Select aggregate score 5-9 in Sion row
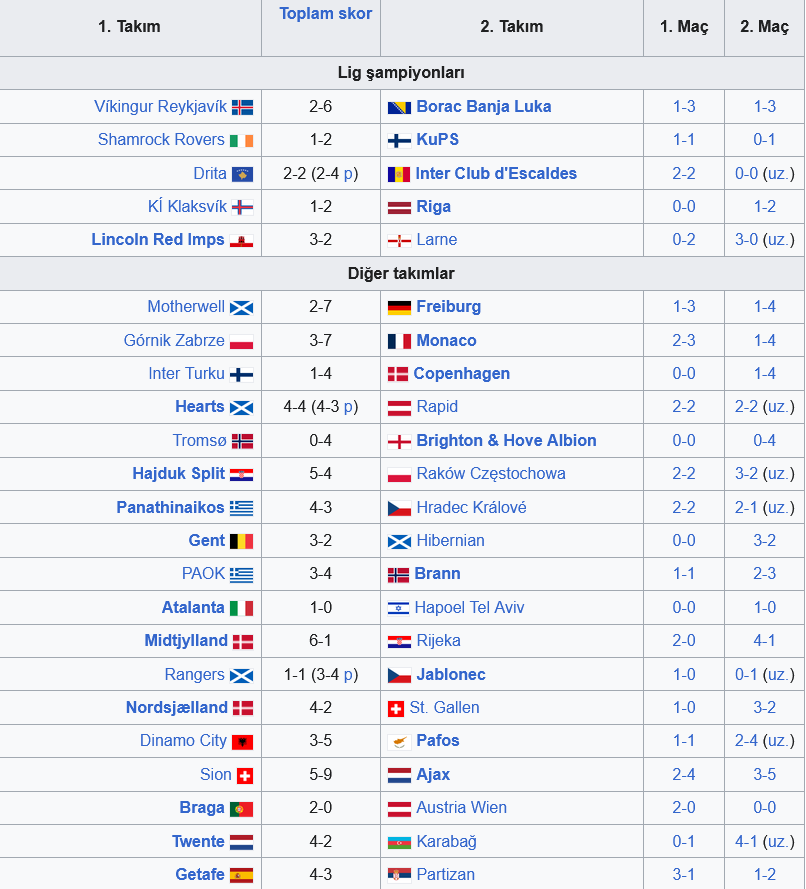The width and height of the screenshot is (806, 889). pyautogui.click(x=320, y=774)
